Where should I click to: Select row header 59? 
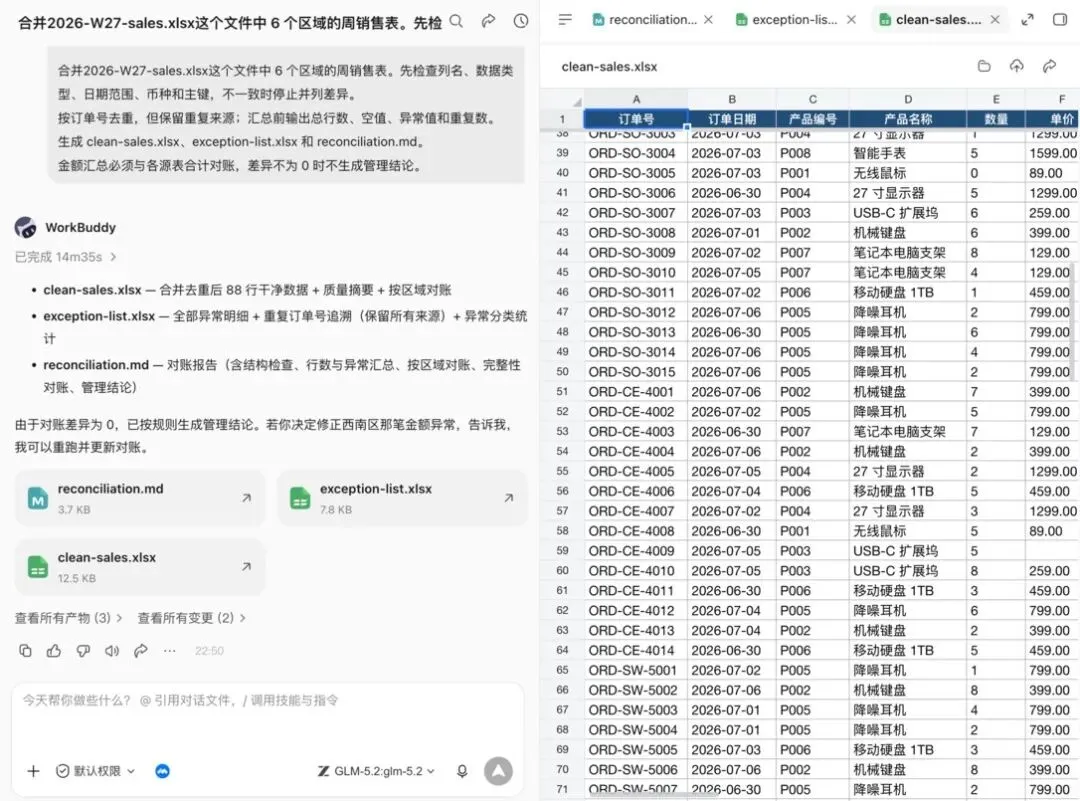tap(563, 551)
